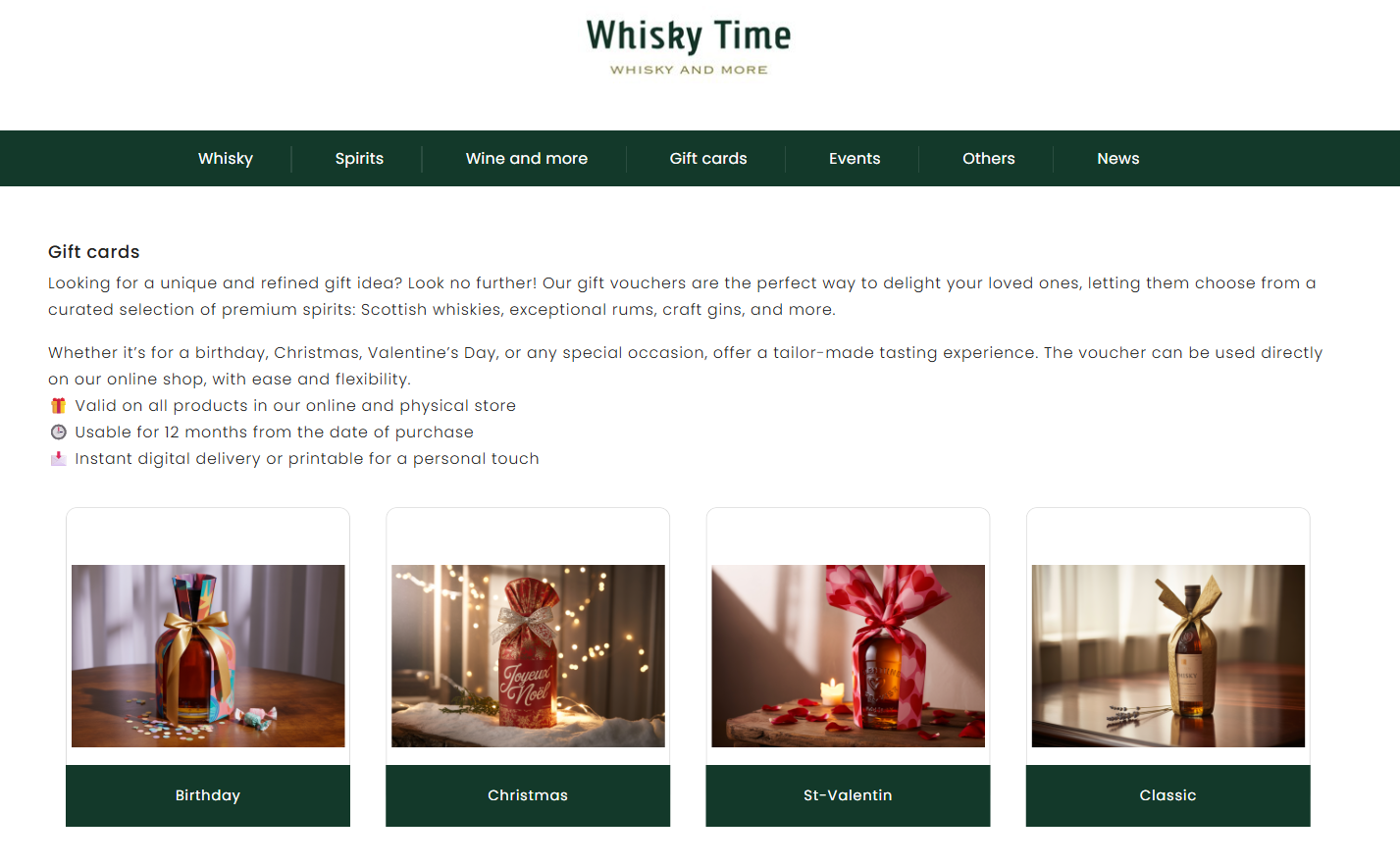Open the Birthday bottle image
Screen dimensions: 1400x866
(208, 656)
